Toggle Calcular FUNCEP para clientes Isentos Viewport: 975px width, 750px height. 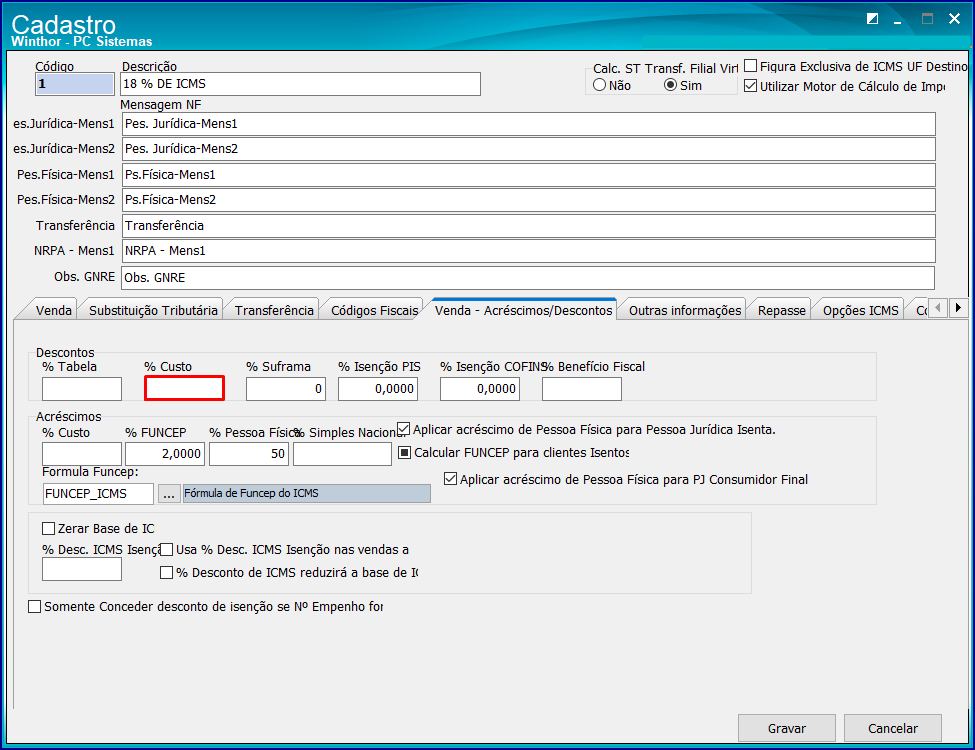click(404, 452)
